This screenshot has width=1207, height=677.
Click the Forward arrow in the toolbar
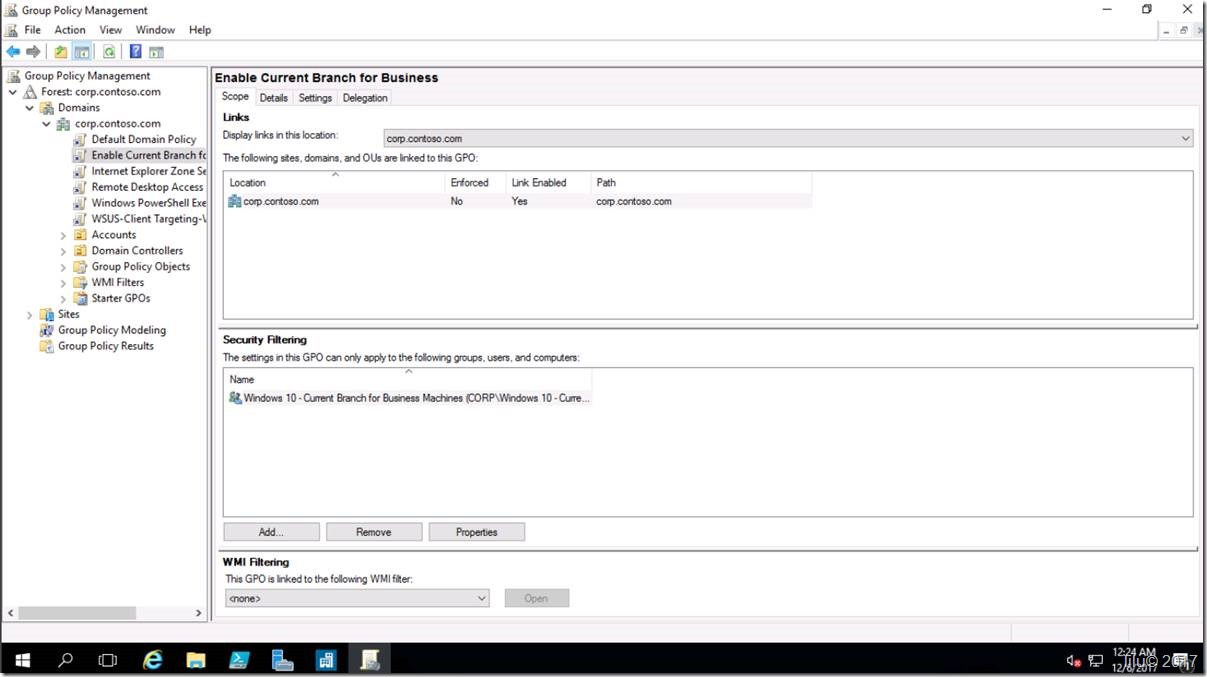click(33, 52)
